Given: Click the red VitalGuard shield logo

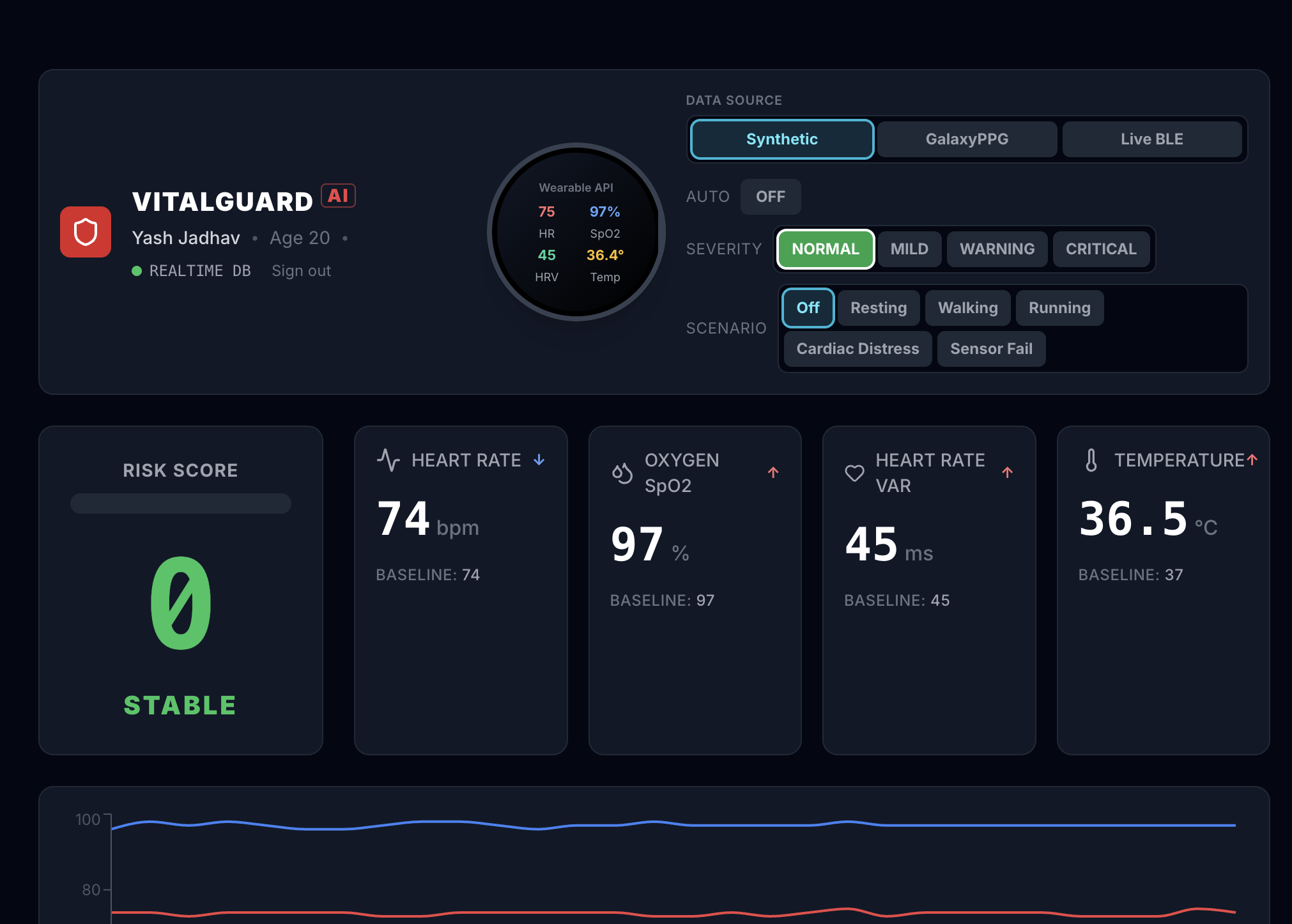Looking at the screenshot, I should tap(86, 232).
